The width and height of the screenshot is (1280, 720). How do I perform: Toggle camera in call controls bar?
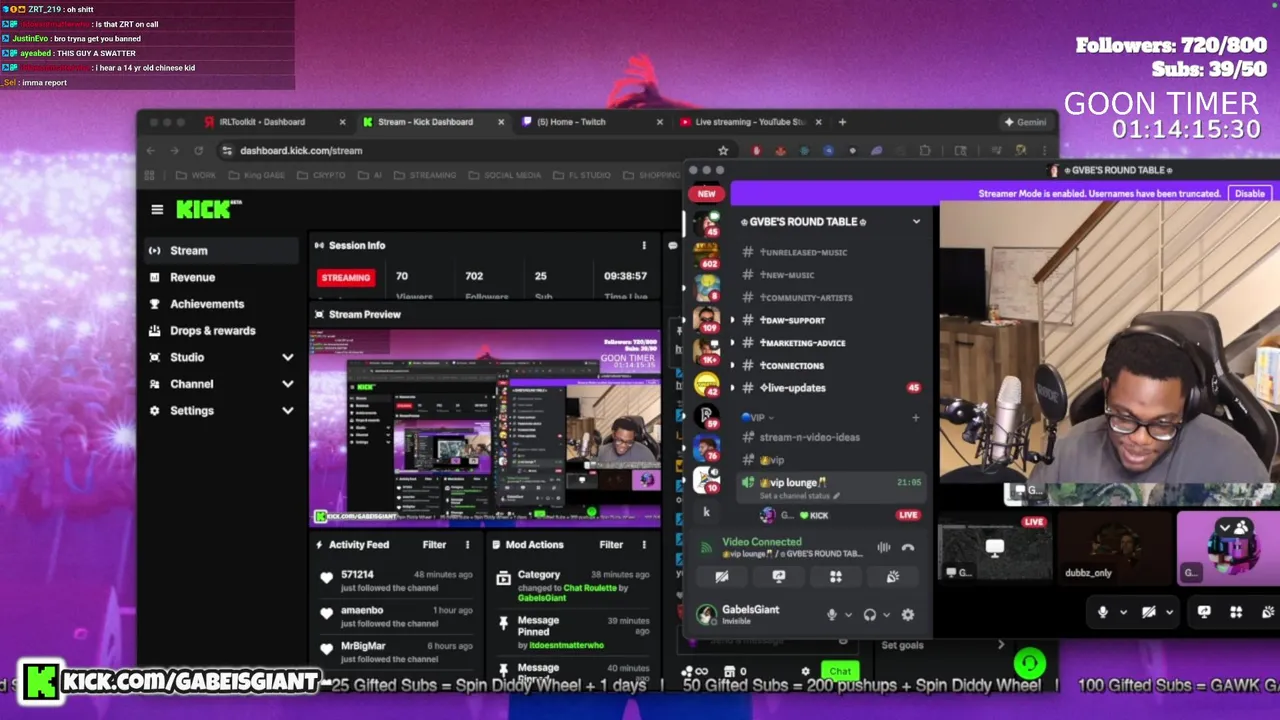pos(1149,612)
